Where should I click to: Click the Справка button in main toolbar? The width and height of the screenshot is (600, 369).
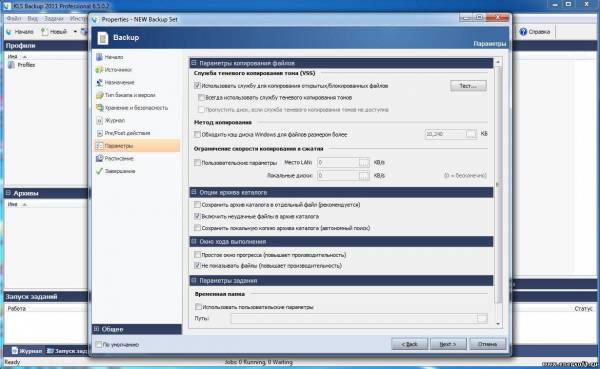click(535, 32)
